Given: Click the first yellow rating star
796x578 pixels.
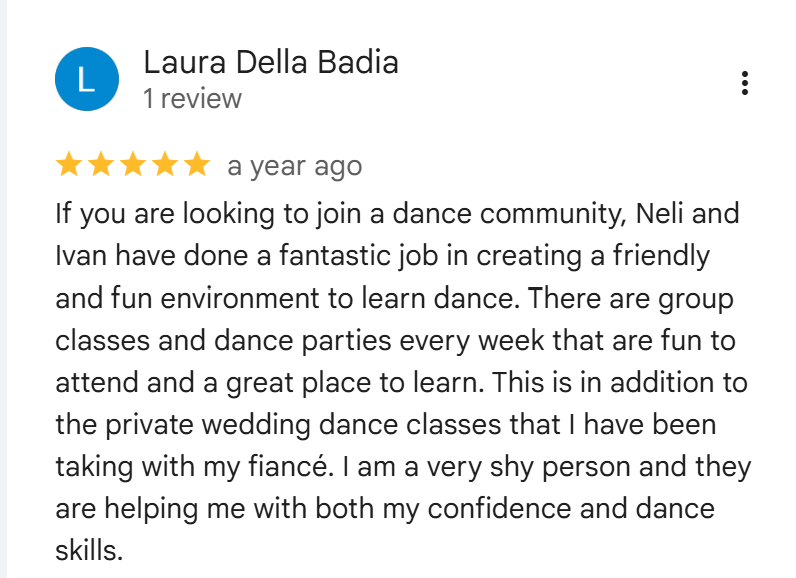Looking at the screenshot, I should pyautogui.click(x=68, y=165).
